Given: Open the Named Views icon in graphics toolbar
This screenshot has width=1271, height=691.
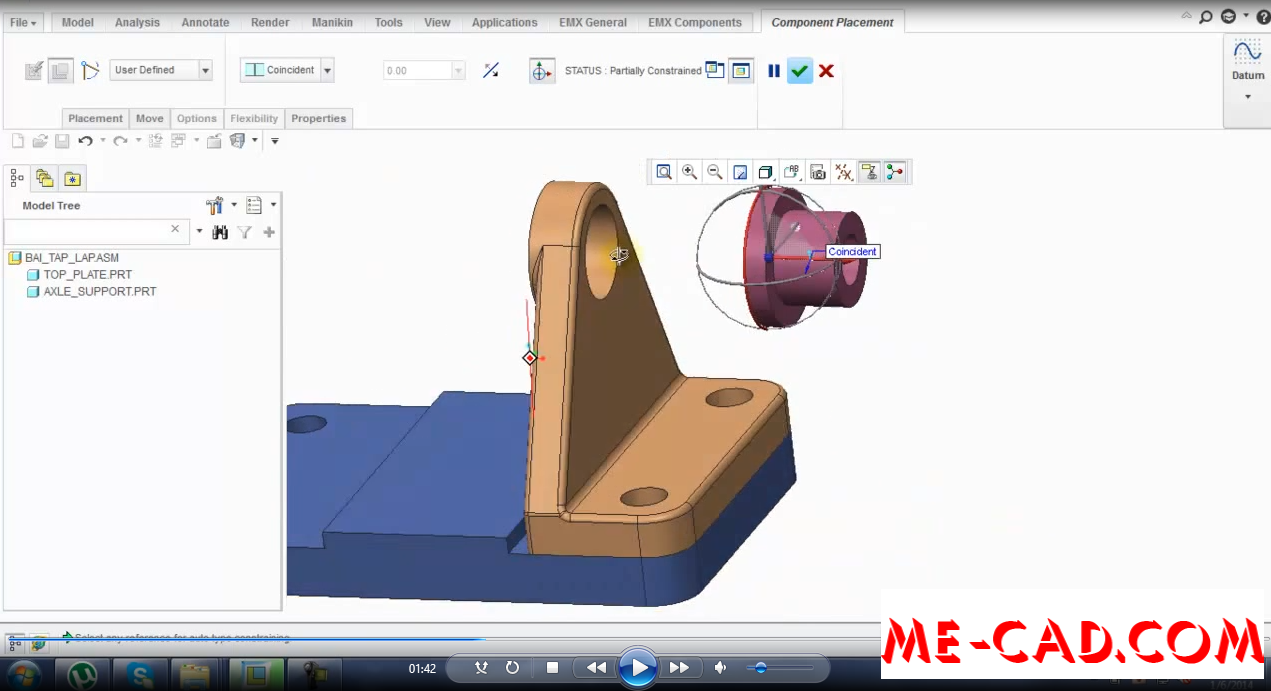Looking at the screenshot, I should 766,171.
